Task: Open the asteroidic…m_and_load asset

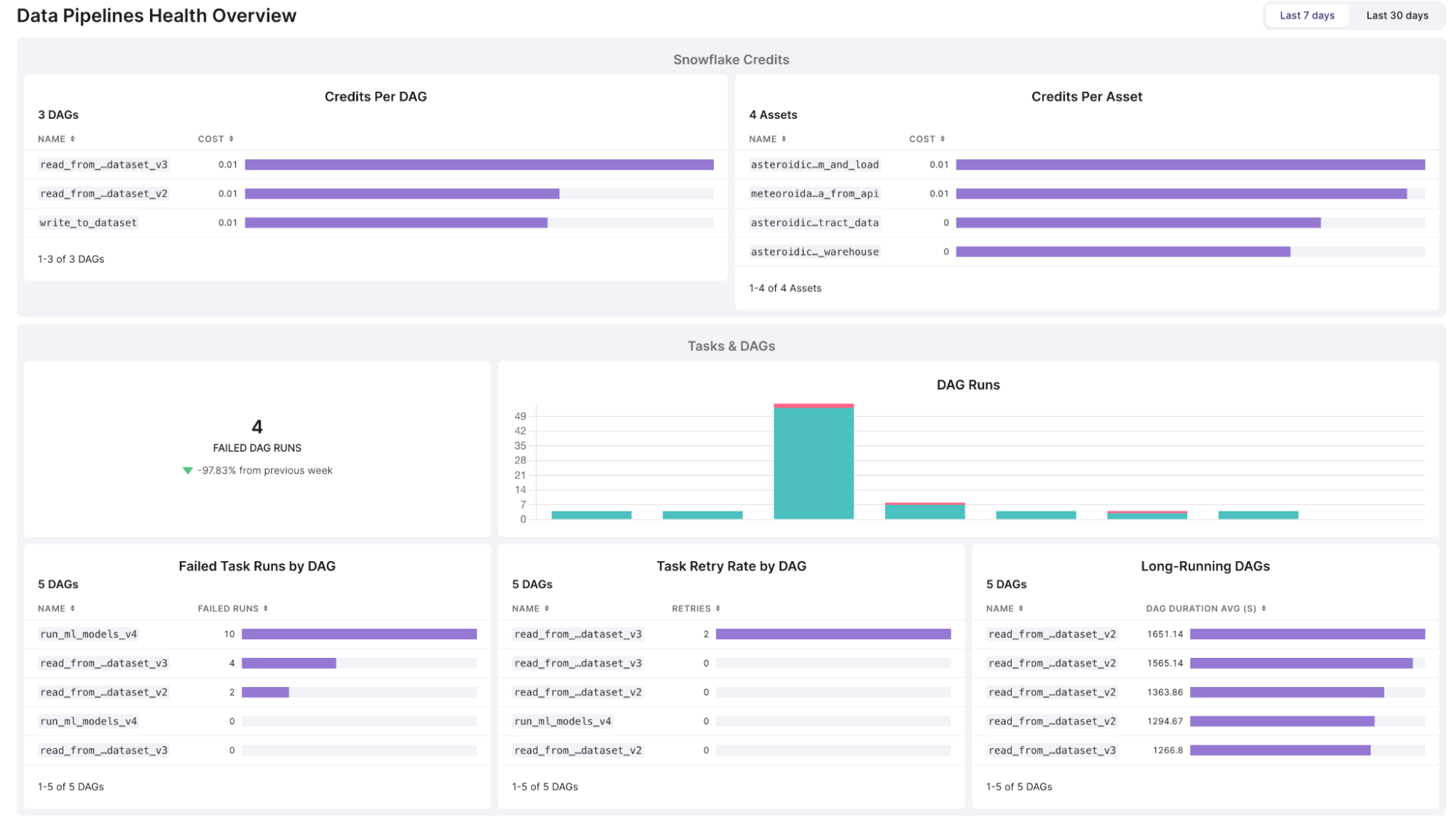Action: click(x=814, y=165)
